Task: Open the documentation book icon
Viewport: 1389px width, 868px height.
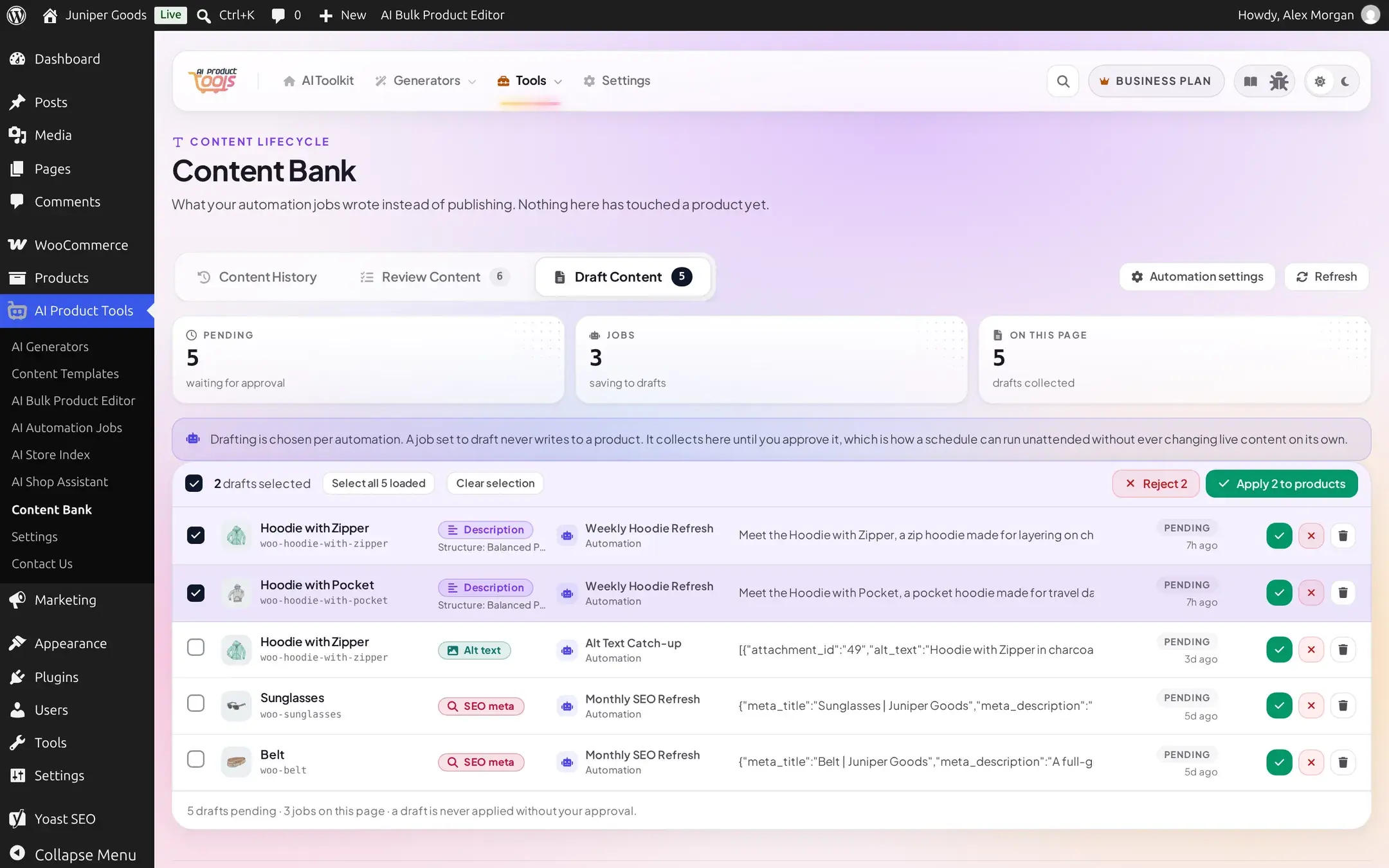Action: (1250, 81)
